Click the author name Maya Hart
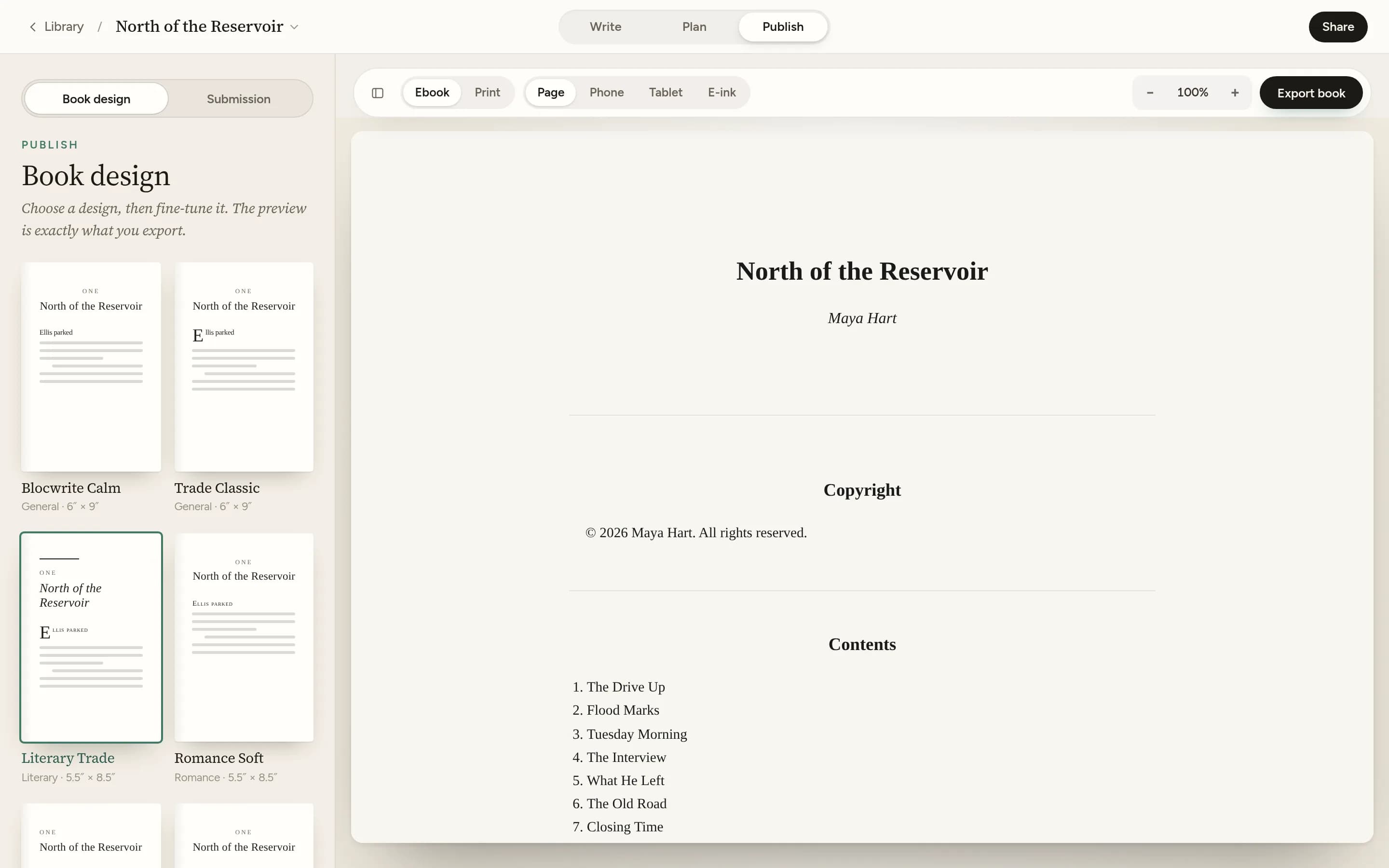The height and width of the screenshot is (868, 1389). pyautogui.click(x=861, y=318)
